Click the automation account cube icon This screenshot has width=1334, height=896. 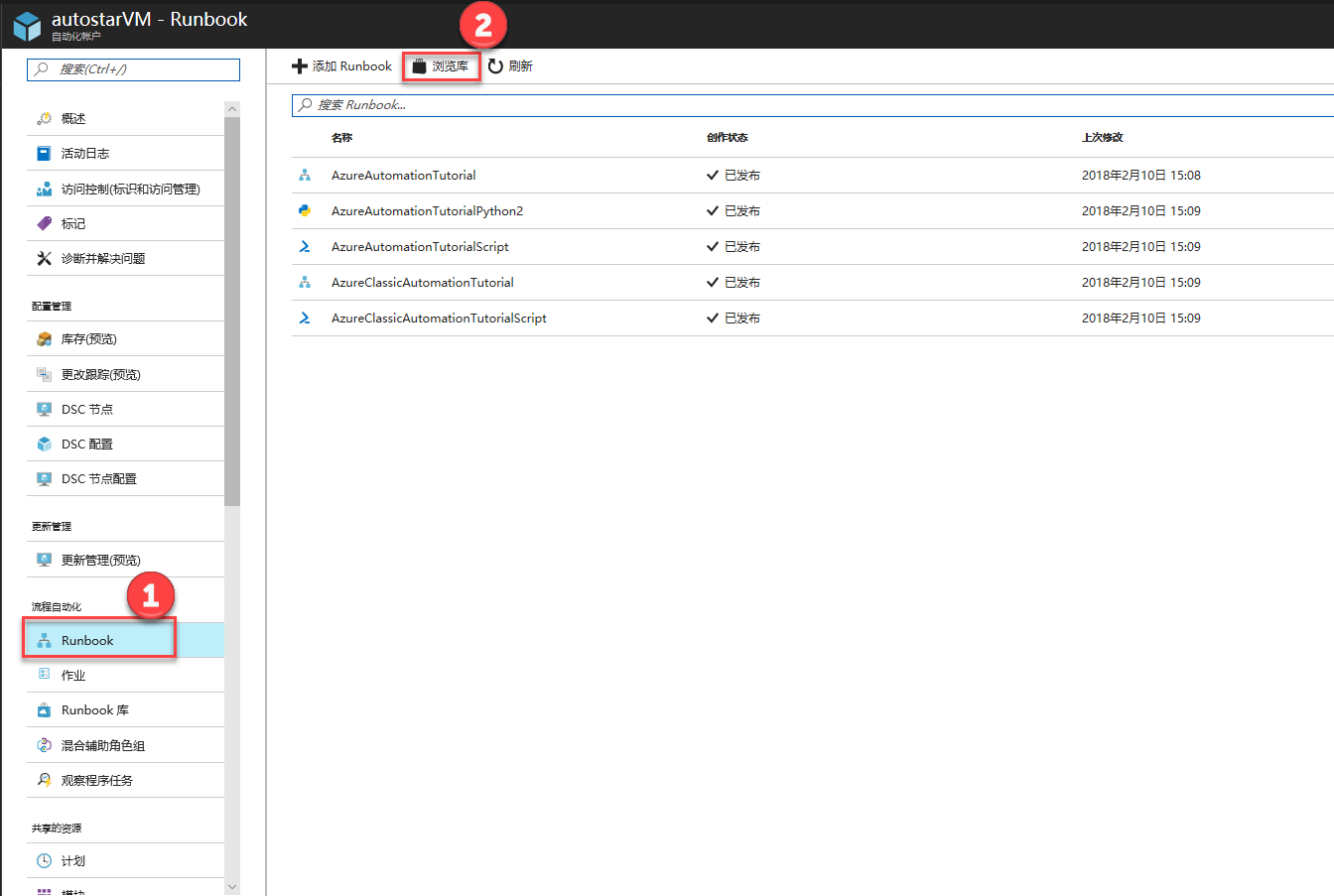pos(27,26)
